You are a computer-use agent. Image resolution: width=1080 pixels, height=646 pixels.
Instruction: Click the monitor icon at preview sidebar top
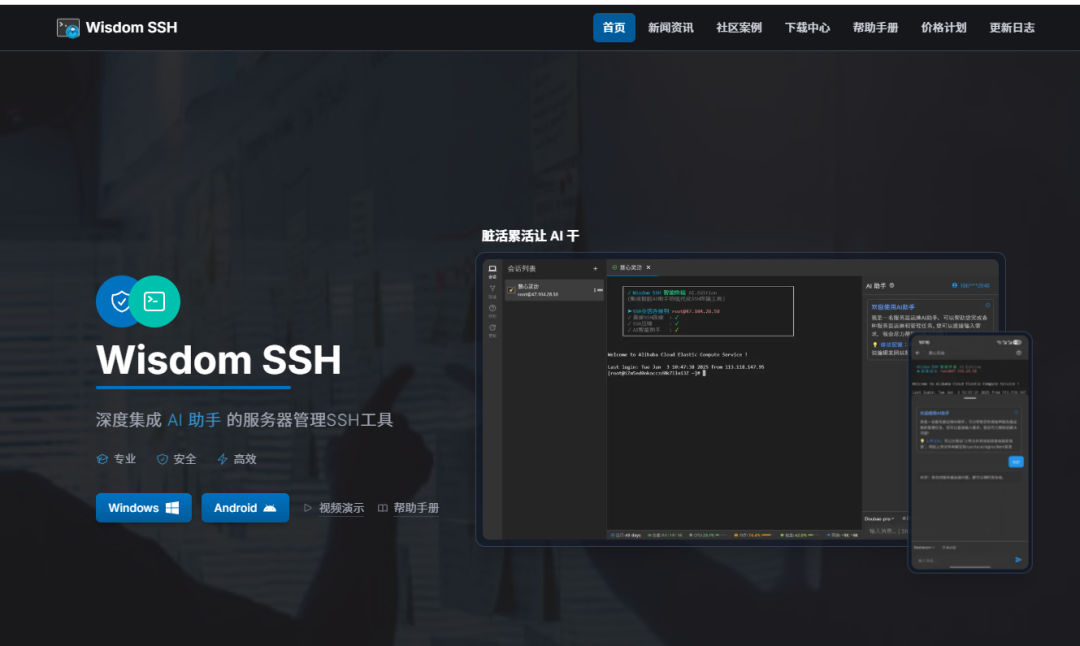point(492,269)
